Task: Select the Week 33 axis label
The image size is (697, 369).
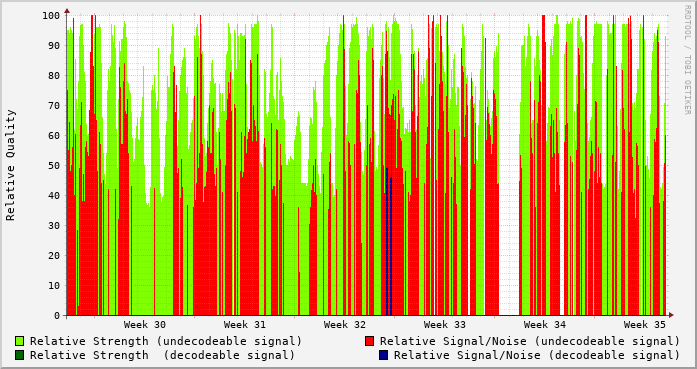Action: click(445, 325)
